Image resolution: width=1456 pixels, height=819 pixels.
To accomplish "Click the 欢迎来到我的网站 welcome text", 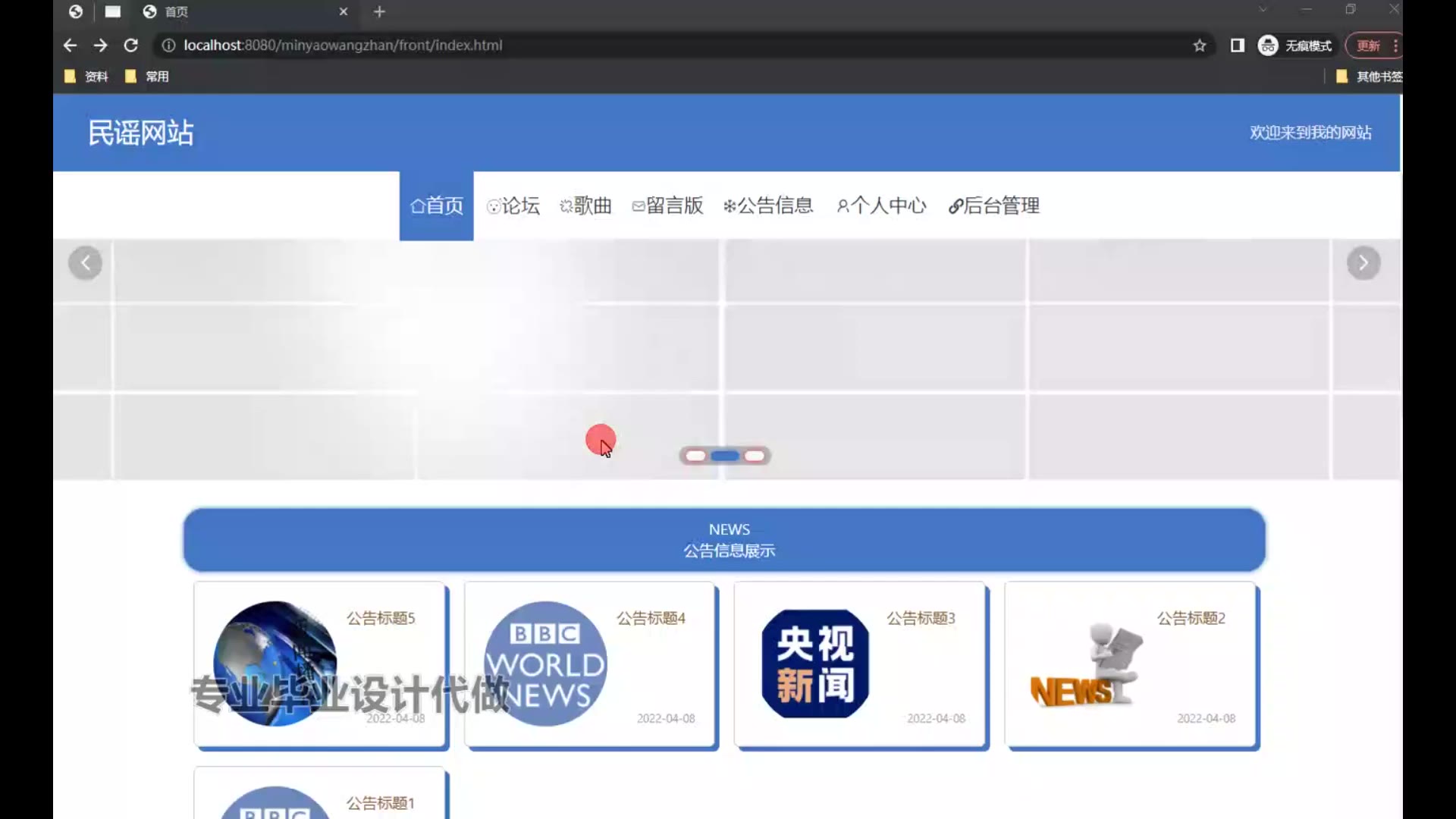I will (x=1310, y=133).
